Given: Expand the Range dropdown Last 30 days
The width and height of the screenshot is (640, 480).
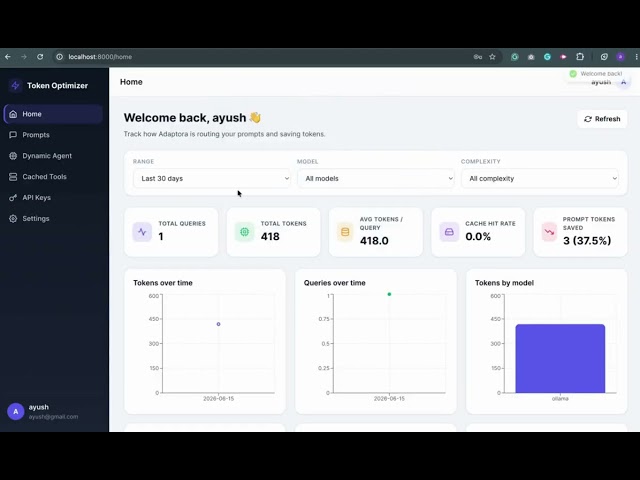Looking at the screenshot, I should [x=212, y=178].
